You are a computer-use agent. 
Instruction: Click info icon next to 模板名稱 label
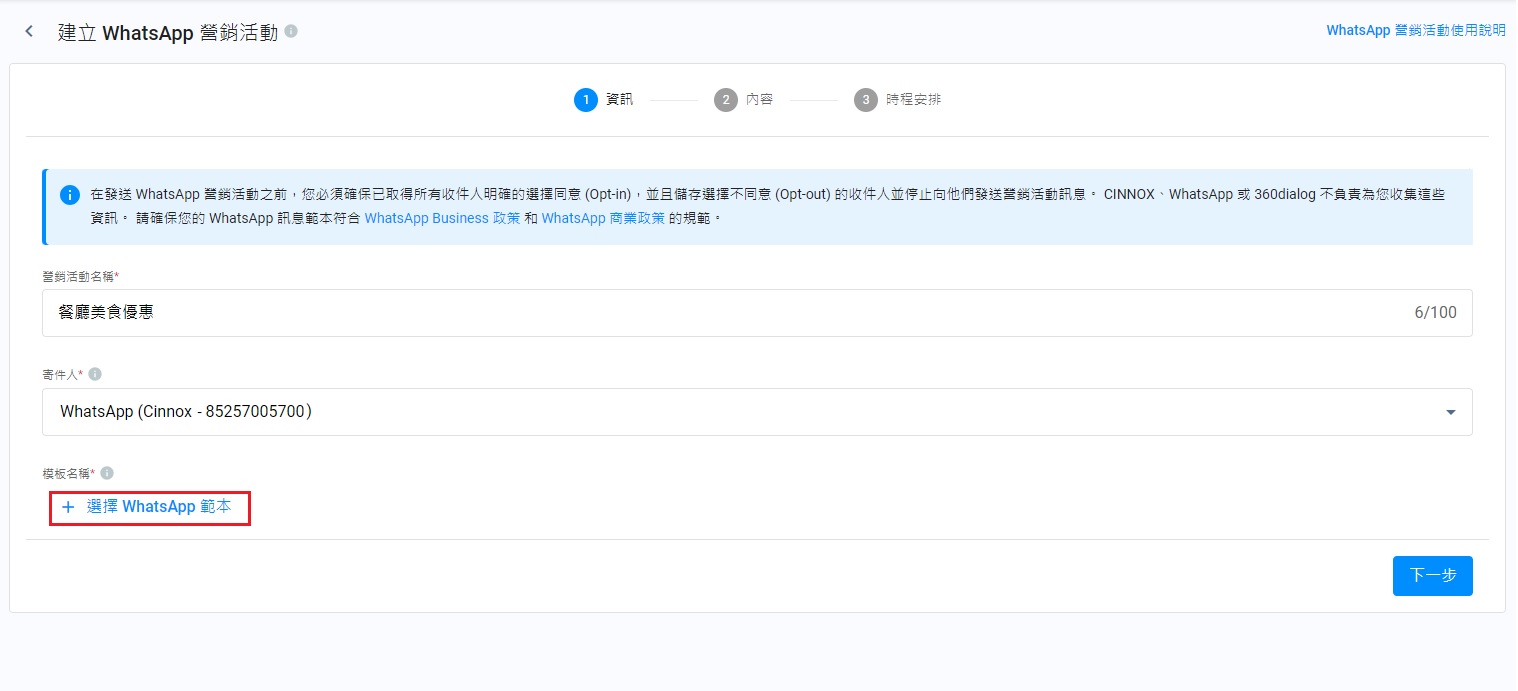click(x=107, y=473)
